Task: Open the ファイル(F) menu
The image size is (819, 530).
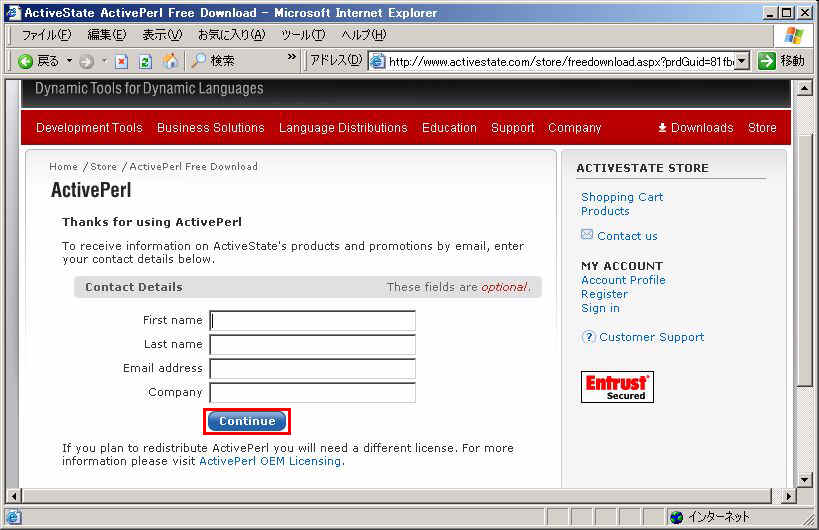Action: [46, 35]
